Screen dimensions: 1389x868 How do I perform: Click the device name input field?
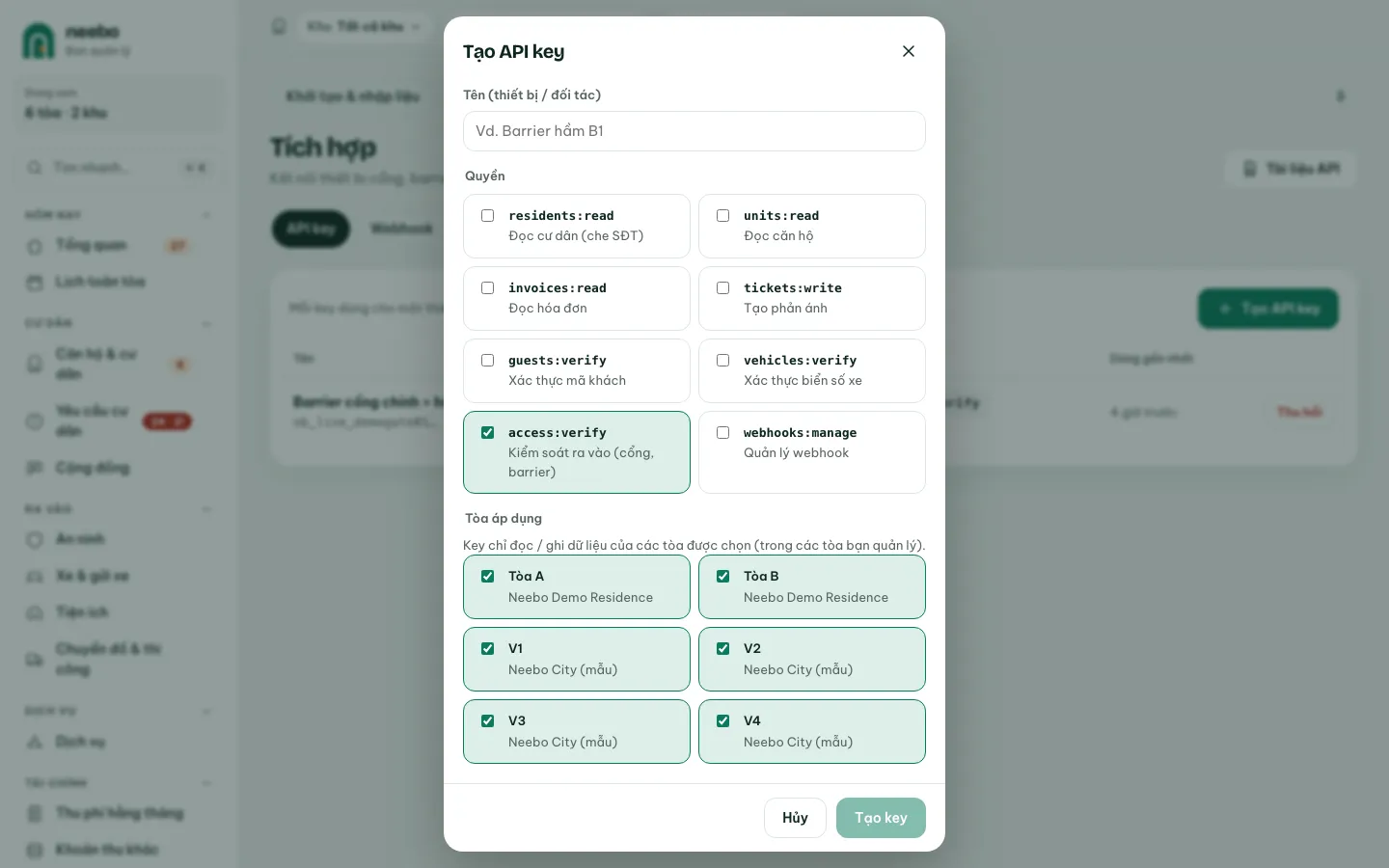(x=694, y=131)
